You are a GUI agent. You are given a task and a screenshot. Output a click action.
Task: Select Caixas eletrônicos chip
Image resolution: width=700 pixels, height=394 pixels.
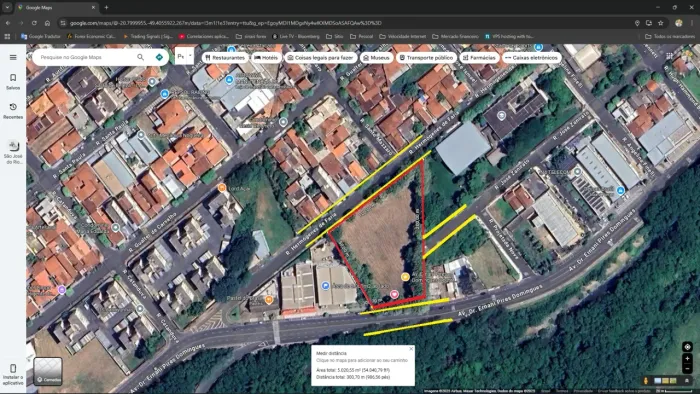[531, 58]
